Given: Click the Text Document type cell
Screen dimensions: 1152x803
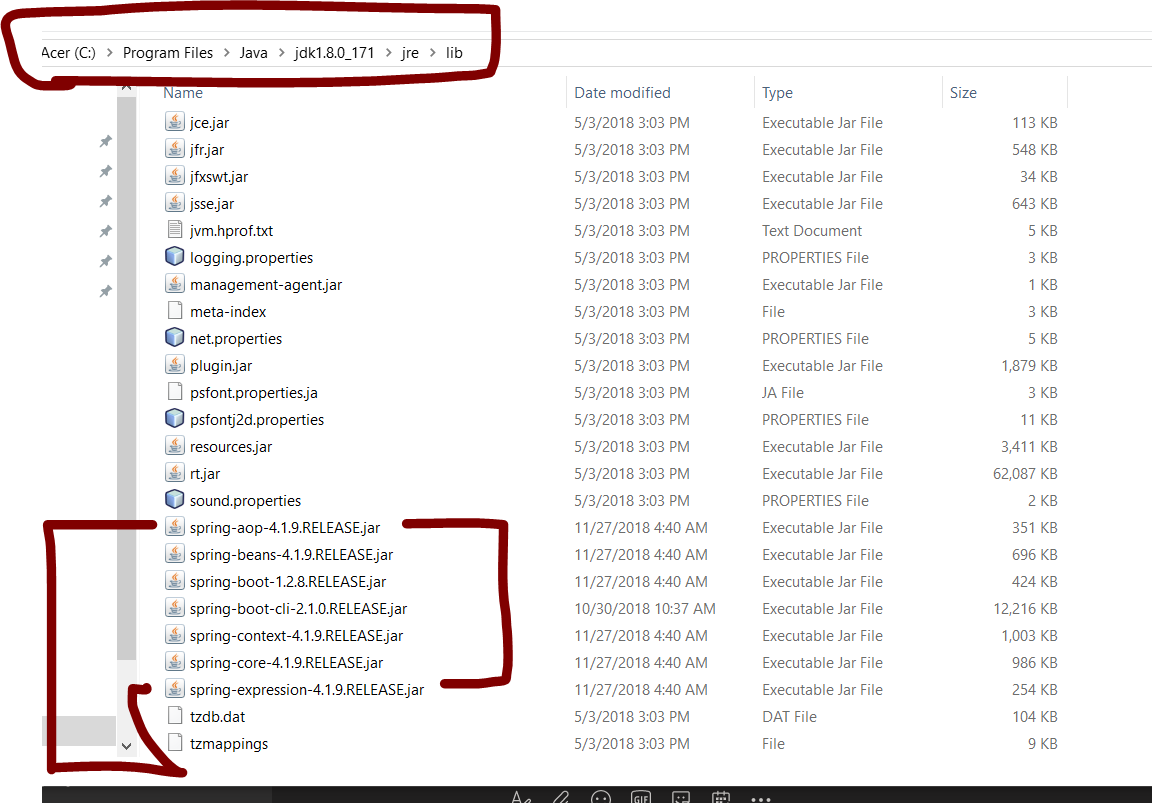Looking at the screenshot, I should 812,231.
